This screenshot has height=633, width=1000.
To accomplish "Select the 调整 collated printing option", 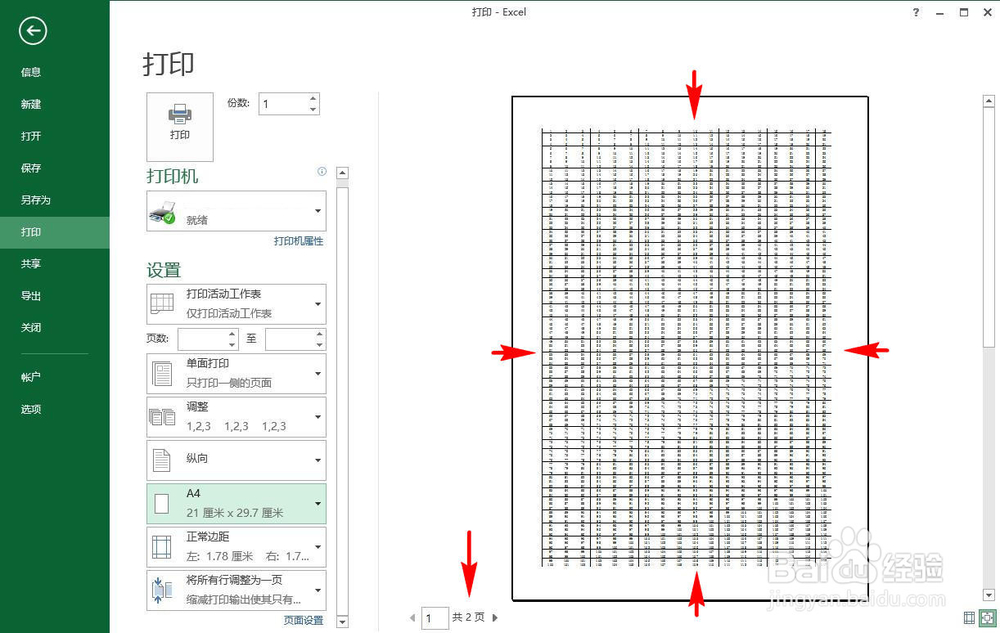I will (x=235, y=416).
